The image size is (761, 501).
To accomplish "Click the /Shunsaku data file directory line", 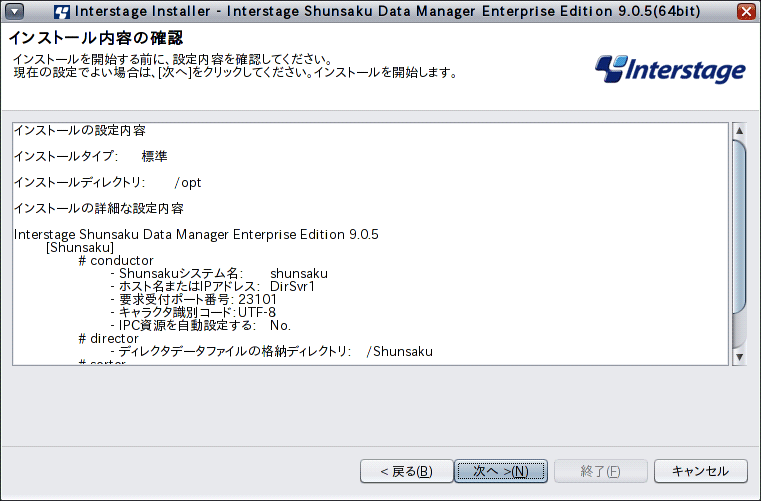I will coord(271,351).
